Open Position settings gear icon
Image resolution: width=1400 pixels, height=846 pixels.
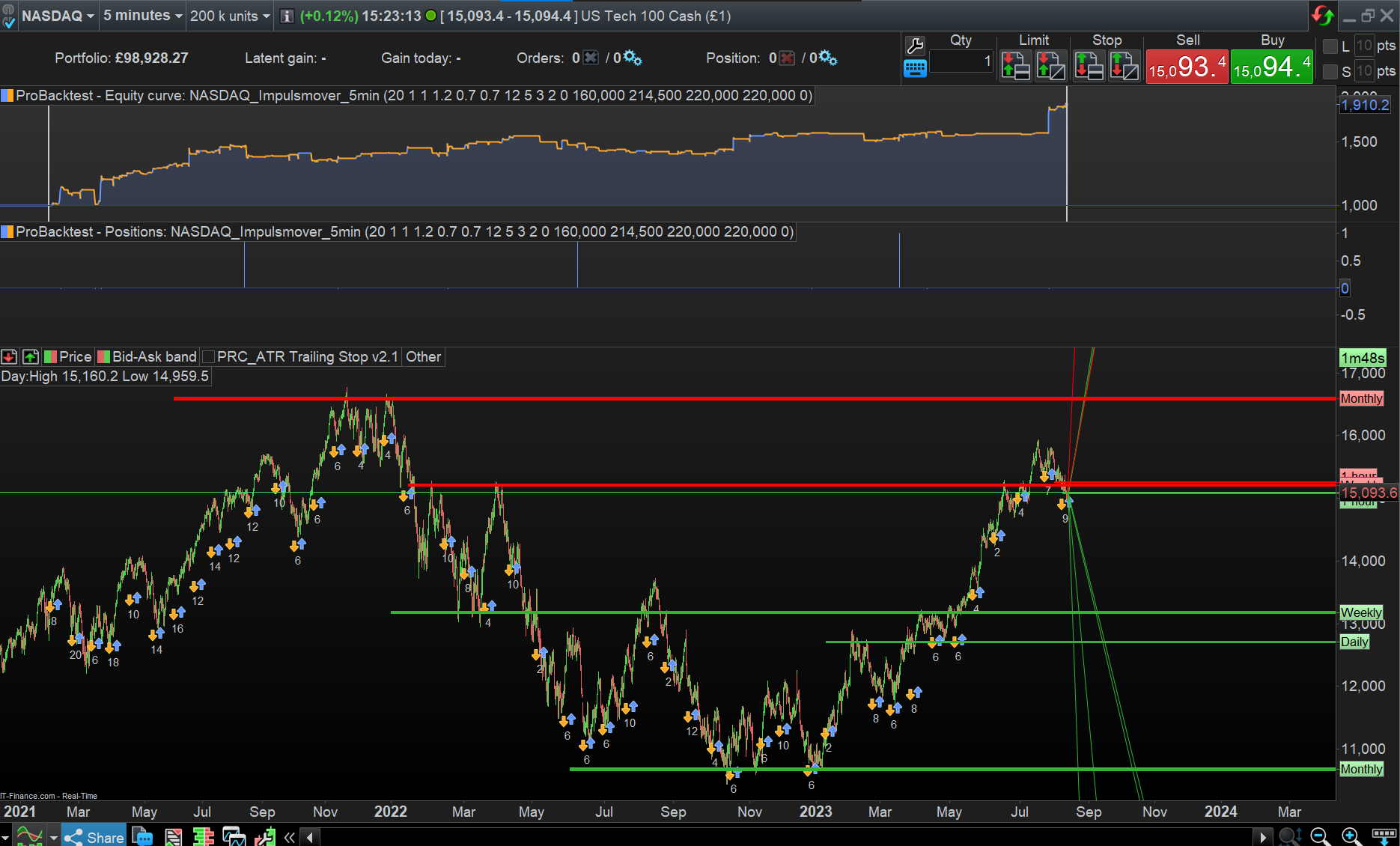click(x=828, y=58)
